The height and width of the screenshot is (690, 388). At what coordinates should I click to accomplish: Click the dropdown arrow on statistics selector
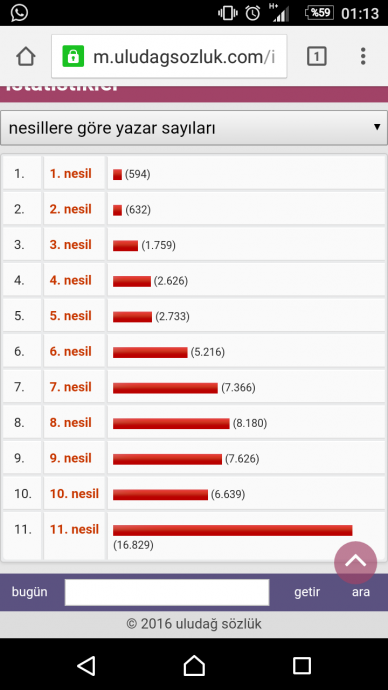(x=377, y=127)
